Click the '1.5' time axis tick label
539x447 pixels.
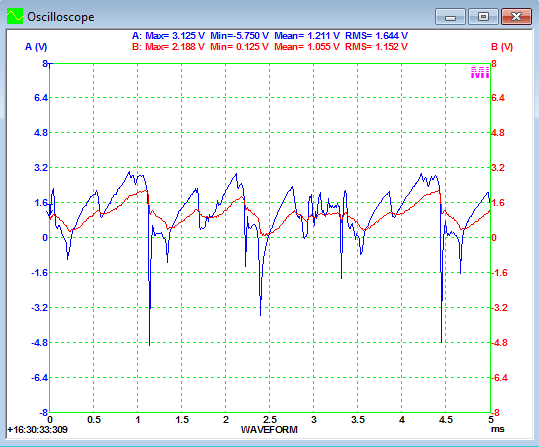coord(182,420)
